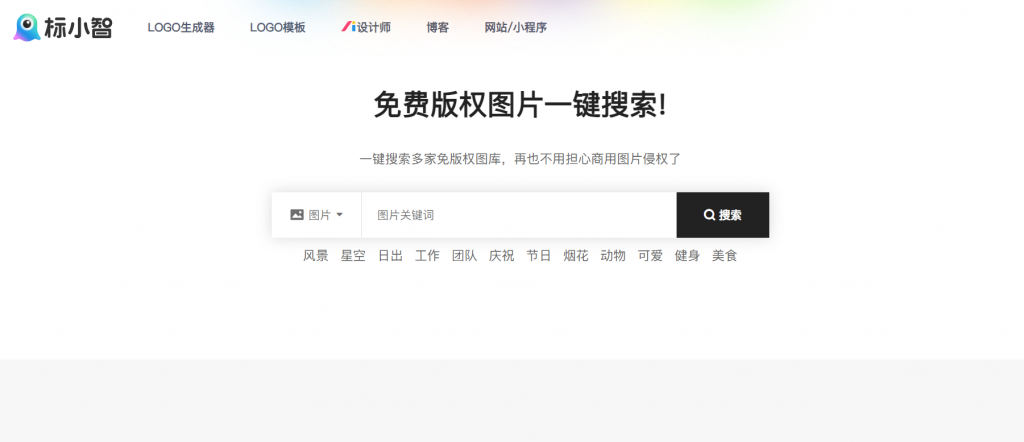Select the 动物 keyword suggestion
This screenshot has width=1024, height=442.
coord(613,256)
